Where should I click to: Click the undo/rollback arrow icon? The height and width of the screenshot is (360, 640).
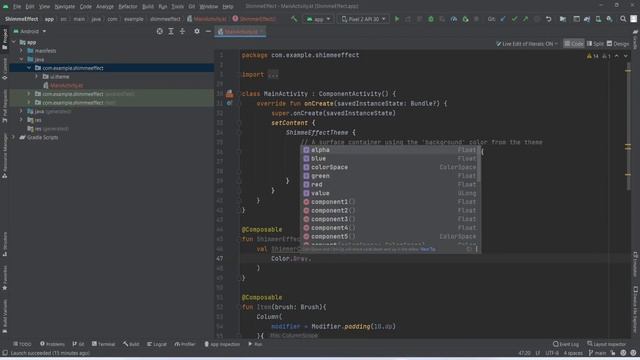(x=549, y=19)
